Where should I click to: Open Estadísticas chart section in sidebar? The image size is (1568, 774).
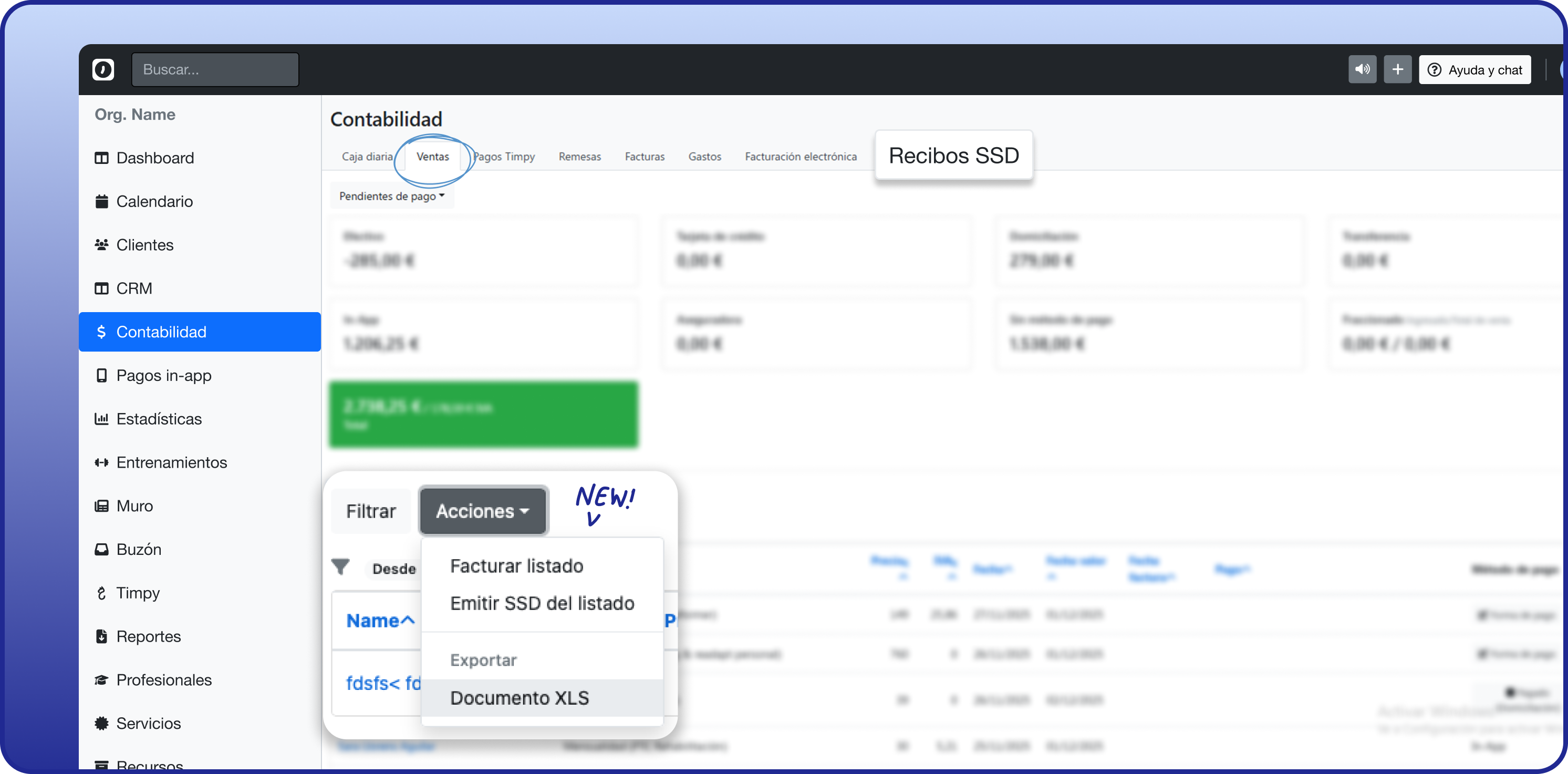(158, 419)
